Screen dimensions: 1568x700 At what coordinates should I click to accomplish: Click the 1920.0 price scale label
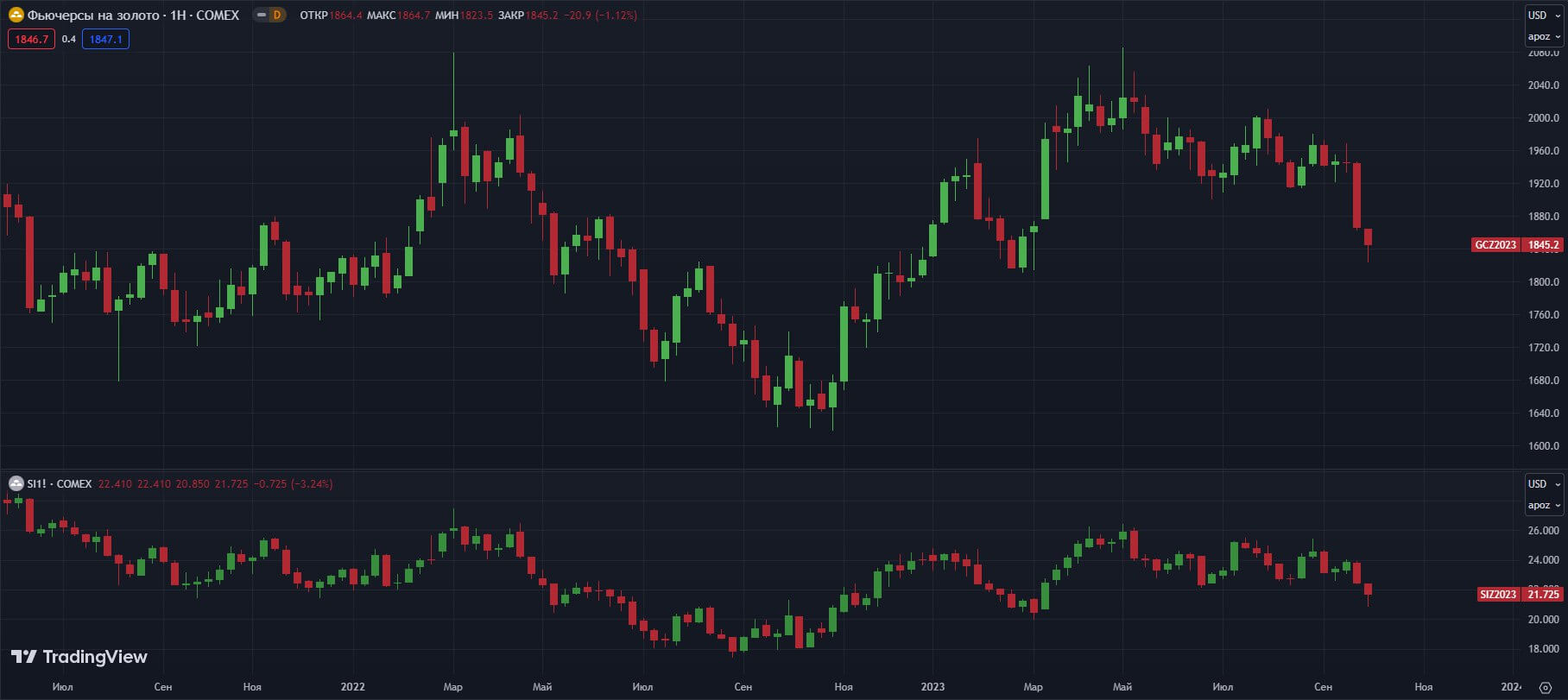[x=1544, y=183]
